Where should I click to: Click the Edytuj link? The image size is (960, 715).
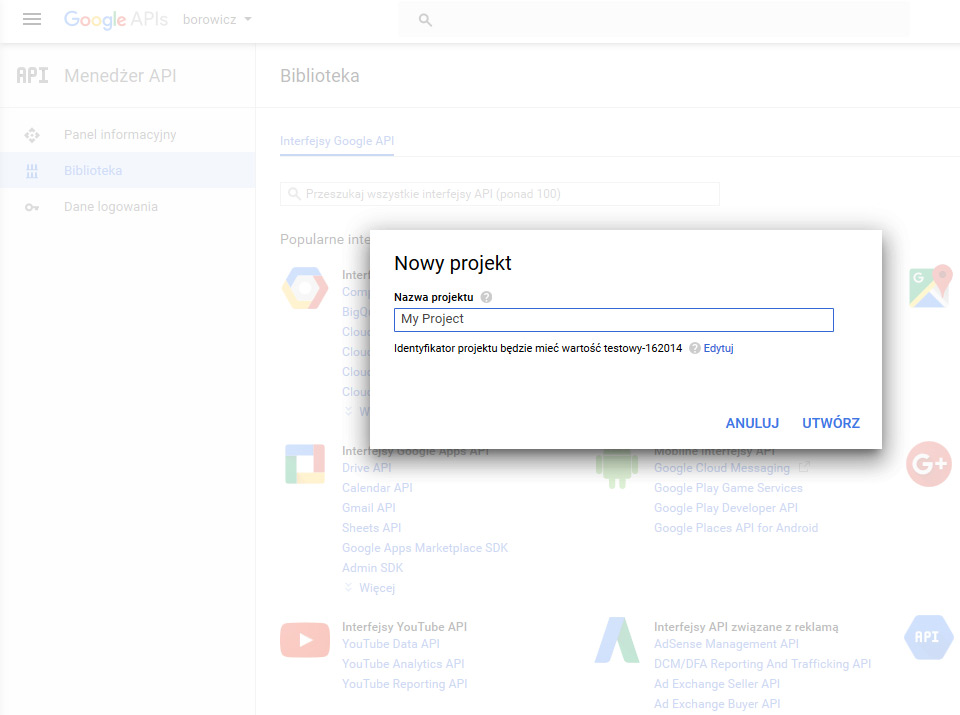pos(718,348)
